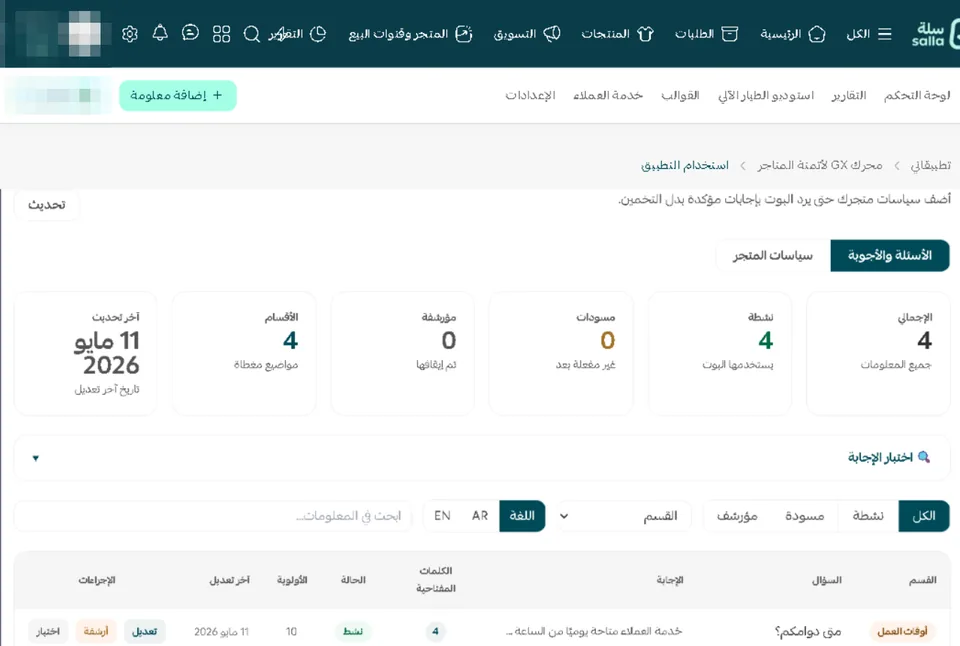Click أرشفة for متى دوامكم row
Screen dimensions: 960x646
[x=96, y=631]
